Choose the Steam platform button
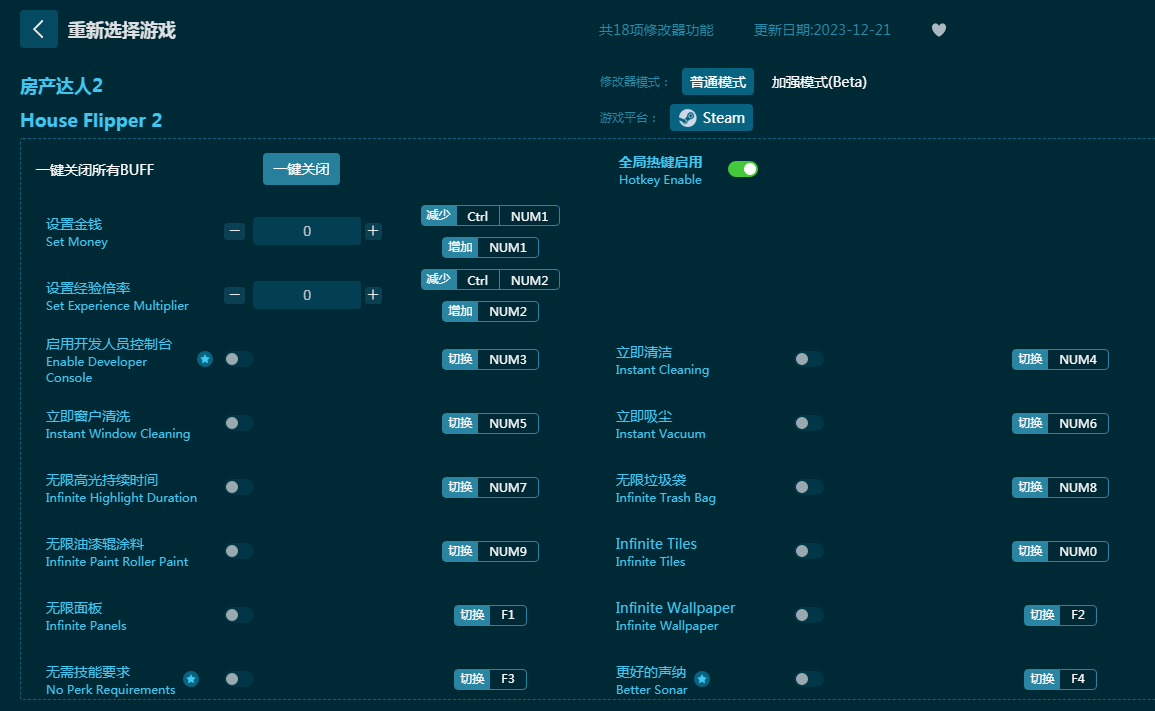Screen dimensions: 1155x711 click(711, 118)
